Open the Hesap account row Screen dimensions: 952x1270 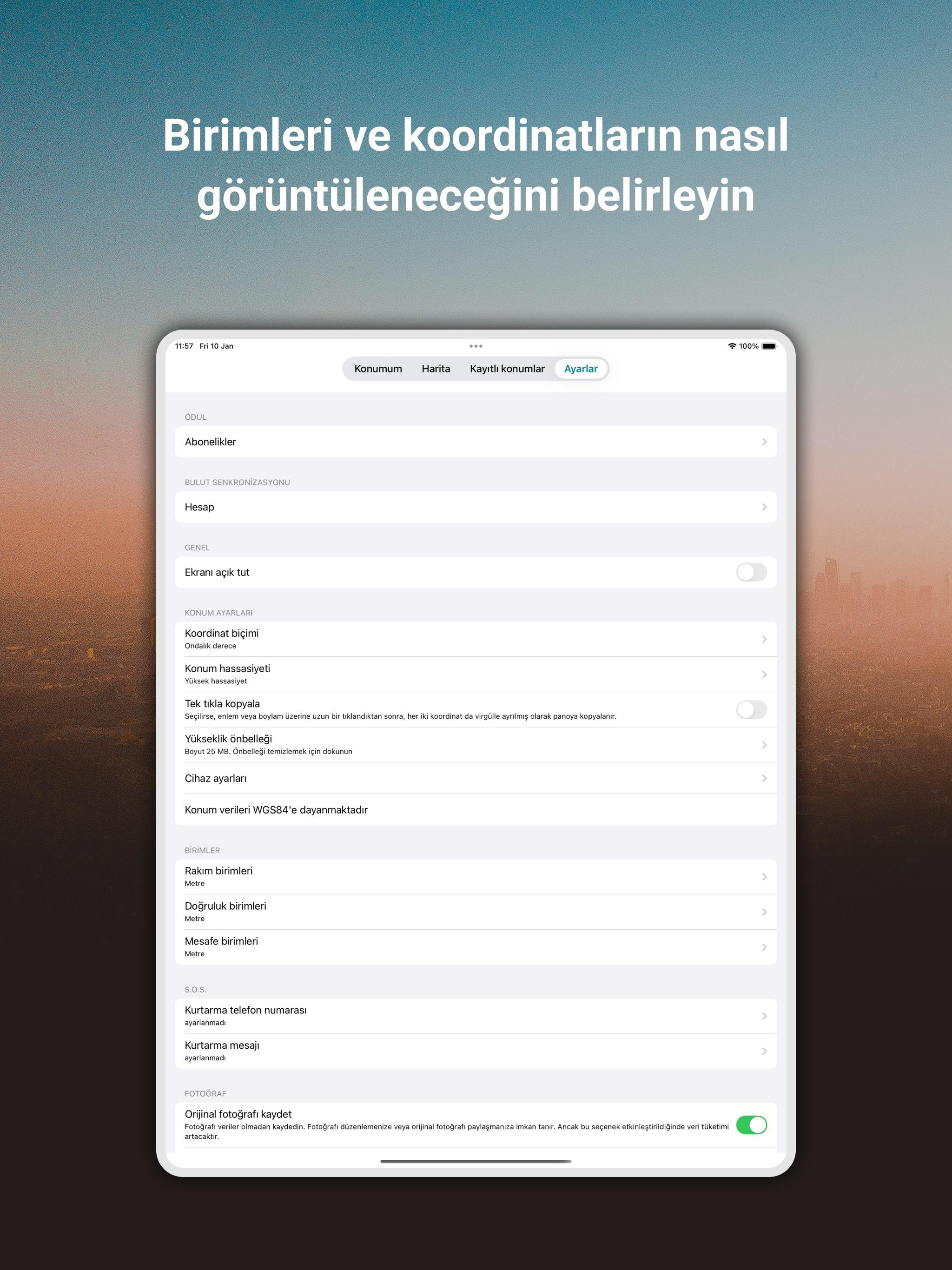(x=476, y=507)
